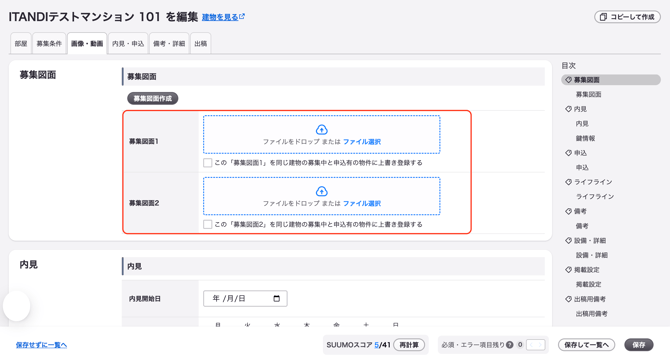
Task: Click the cloud upload icon for 募集図面1
Action: pyautogui.click(x=322, y=129)
